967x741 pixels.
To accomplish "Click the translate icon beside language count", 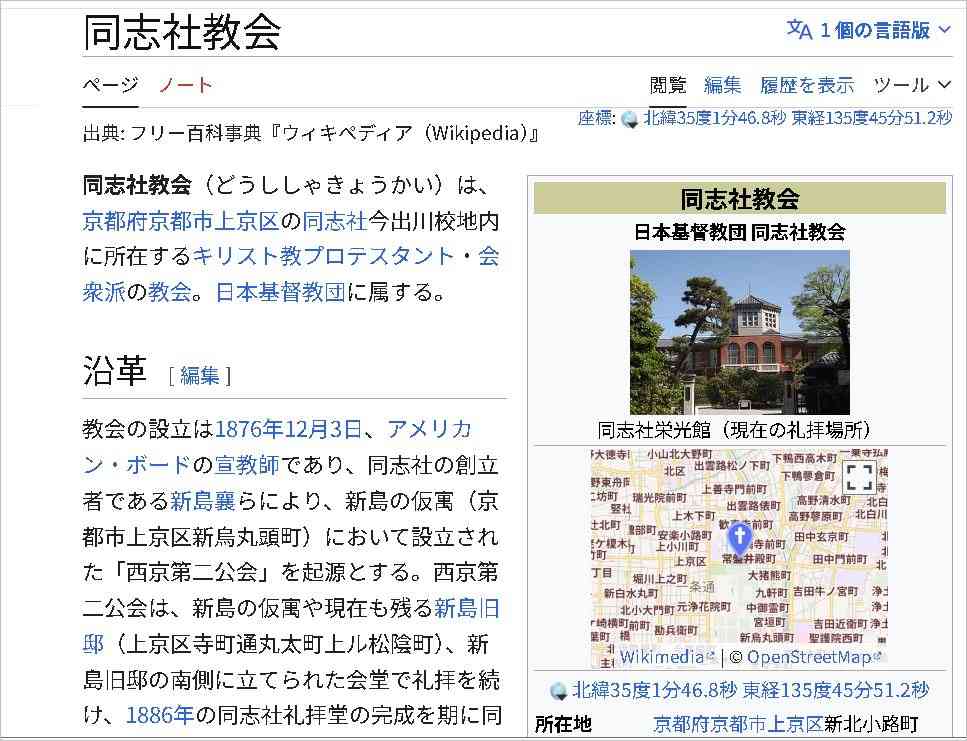I will [799, 30].
